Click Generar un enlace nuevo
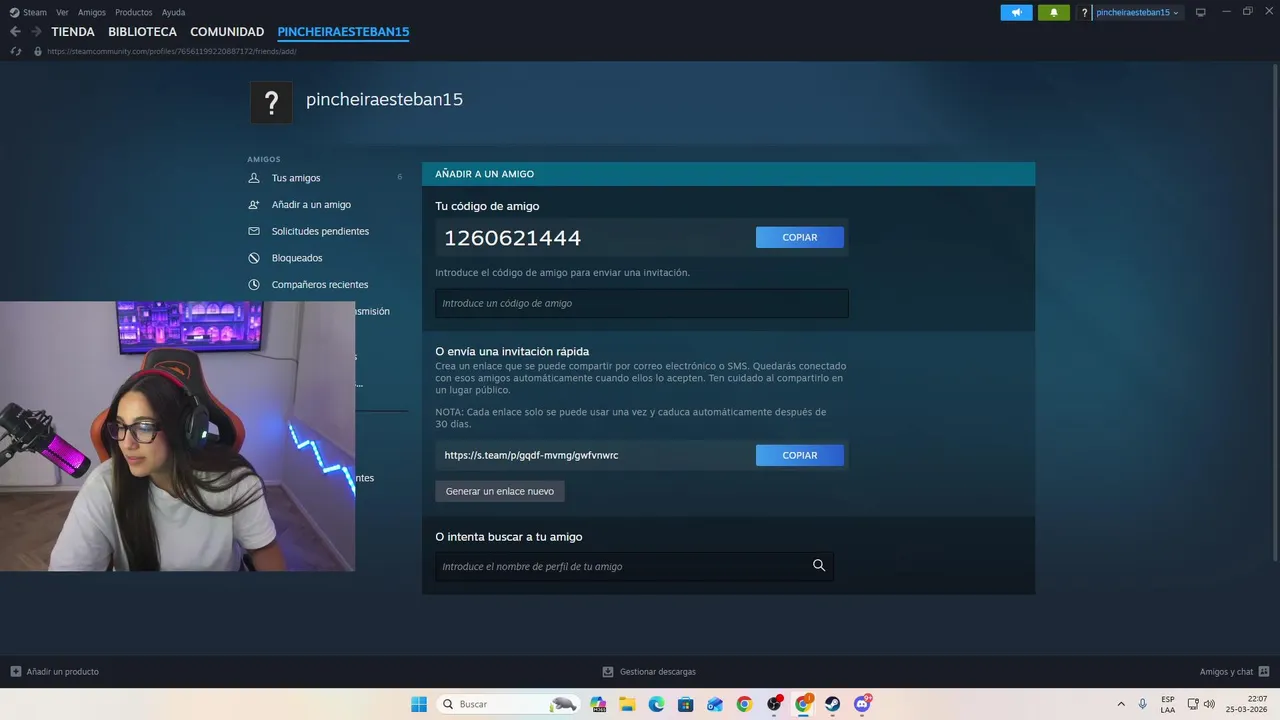 click(x=500, y=491)
